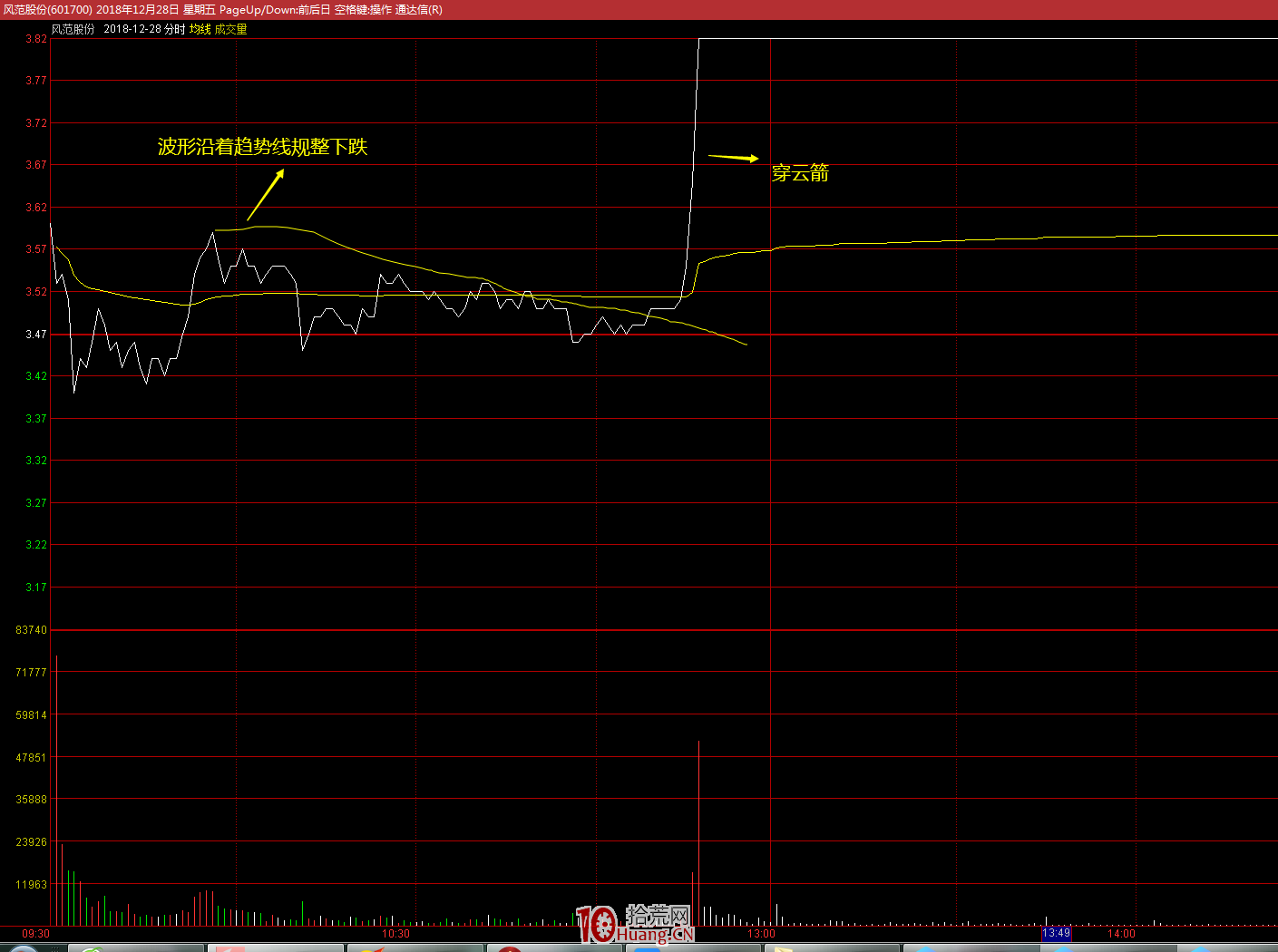The width and height of the screenshot is (1278, 952).
Task: Click the 3.62 price axis label
Action: tap(35, 208)
